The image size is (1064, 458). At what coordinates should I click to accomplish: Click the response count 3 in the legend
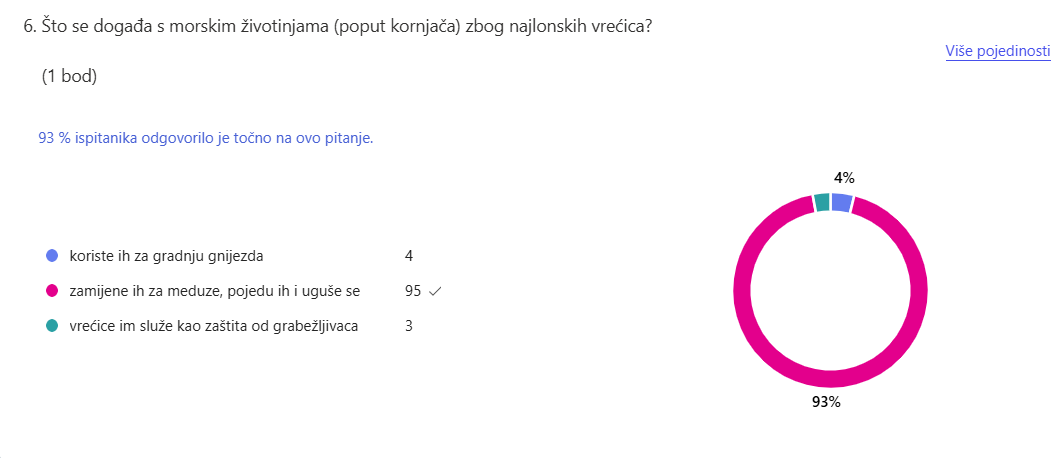coord(409,326)
